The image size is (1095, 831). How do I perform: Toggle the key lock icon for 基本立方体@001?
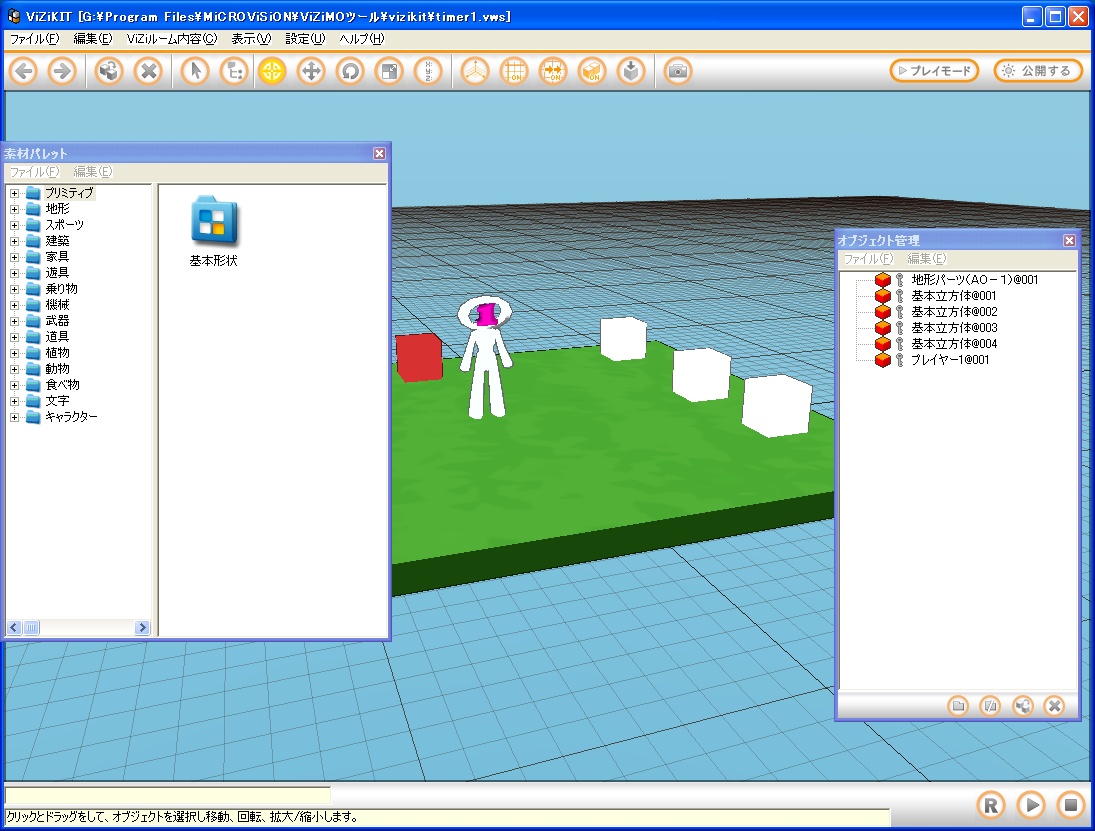point(899,296)
